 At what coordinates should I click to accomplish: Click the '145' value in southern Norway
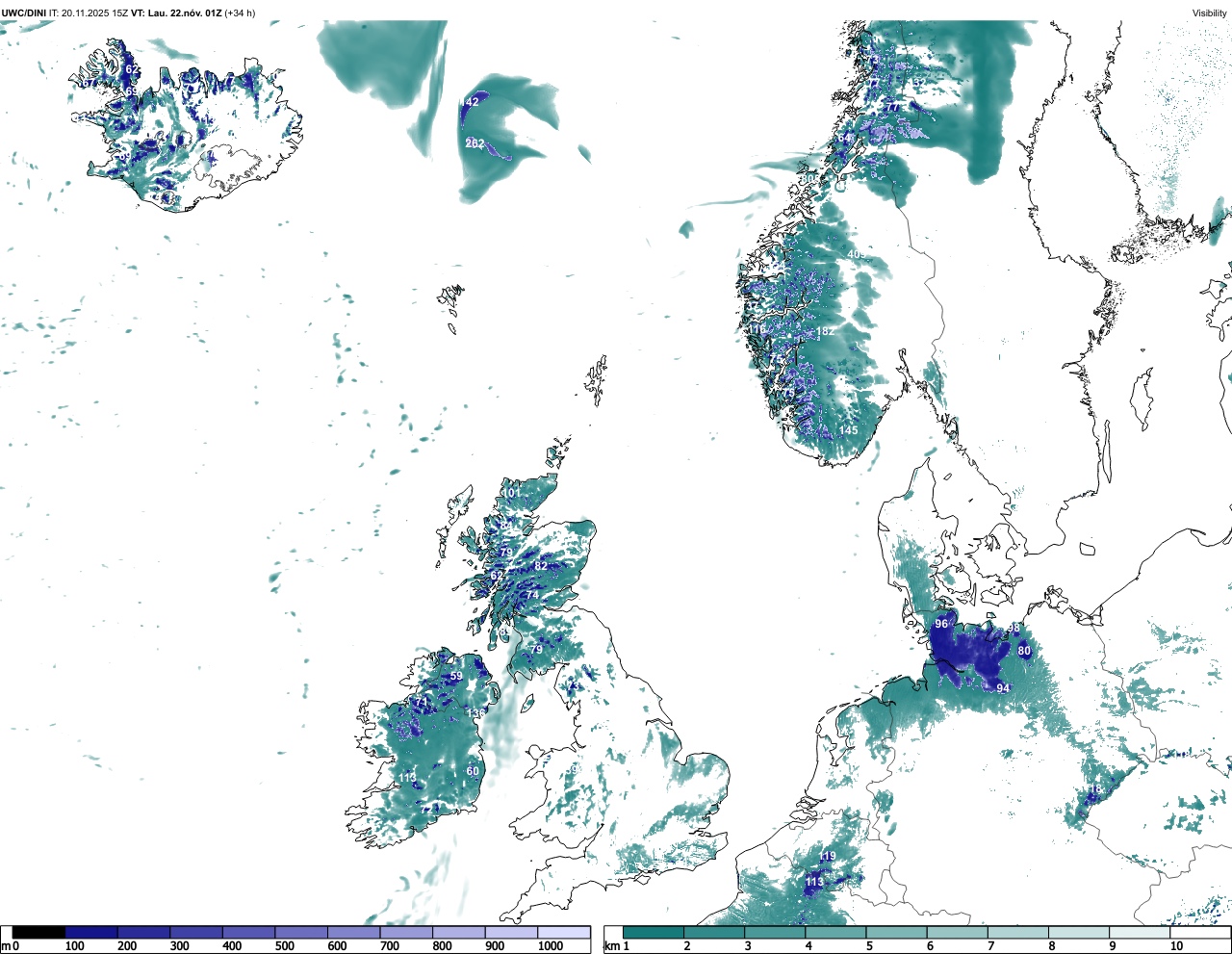click(x=848, y=430)
